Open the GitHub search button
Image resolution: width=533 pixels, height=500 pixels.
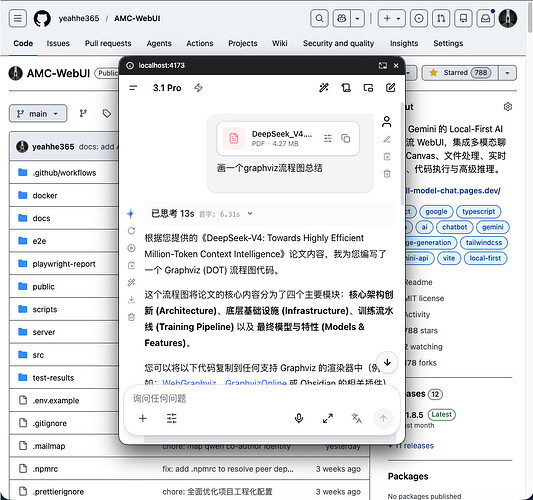point(319,18)
